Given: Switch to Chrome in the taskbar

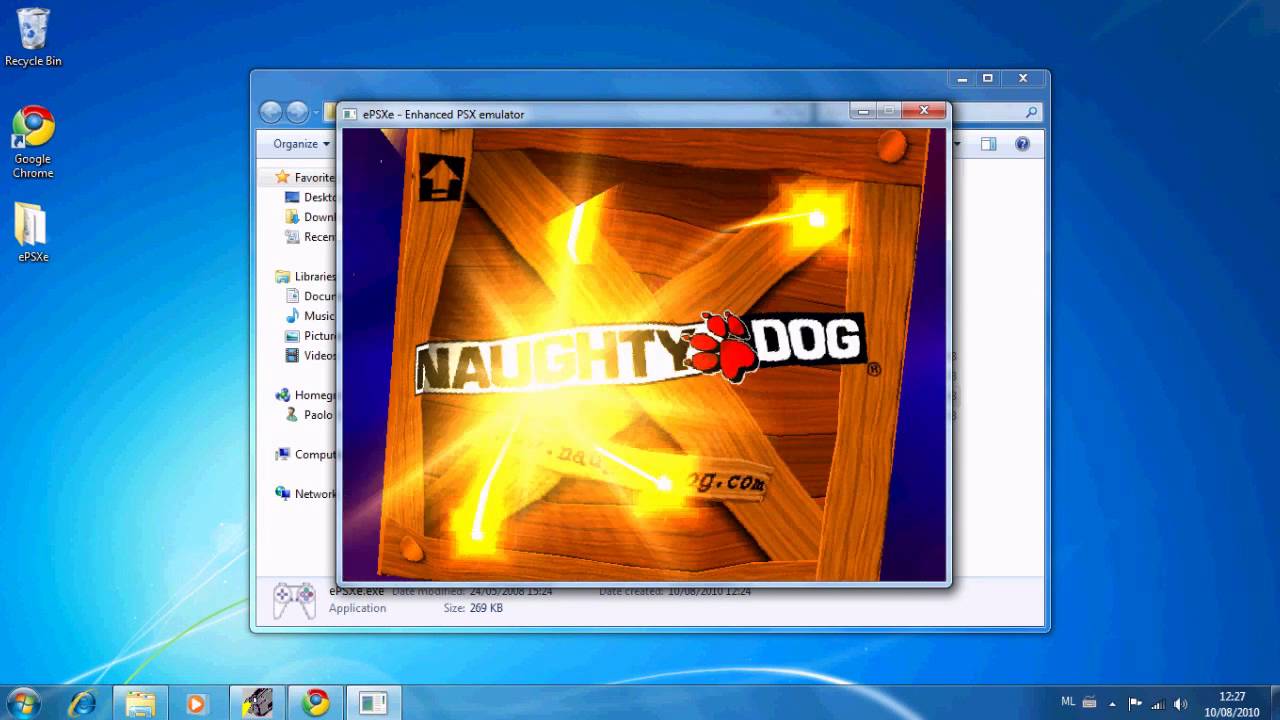Looking at the screenshot, I should click(x=315, y=703).
